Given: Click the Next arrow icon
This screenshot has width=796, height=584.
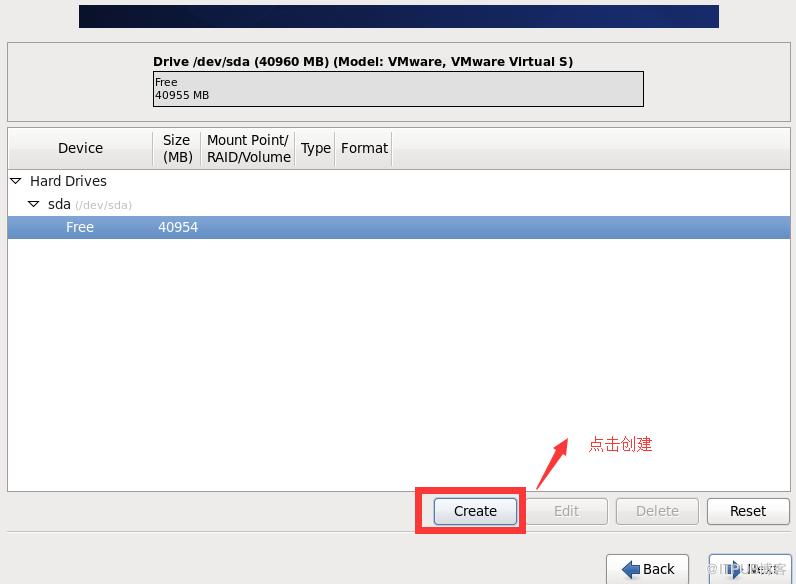Looking at the screenshot, I should [733, 570].
